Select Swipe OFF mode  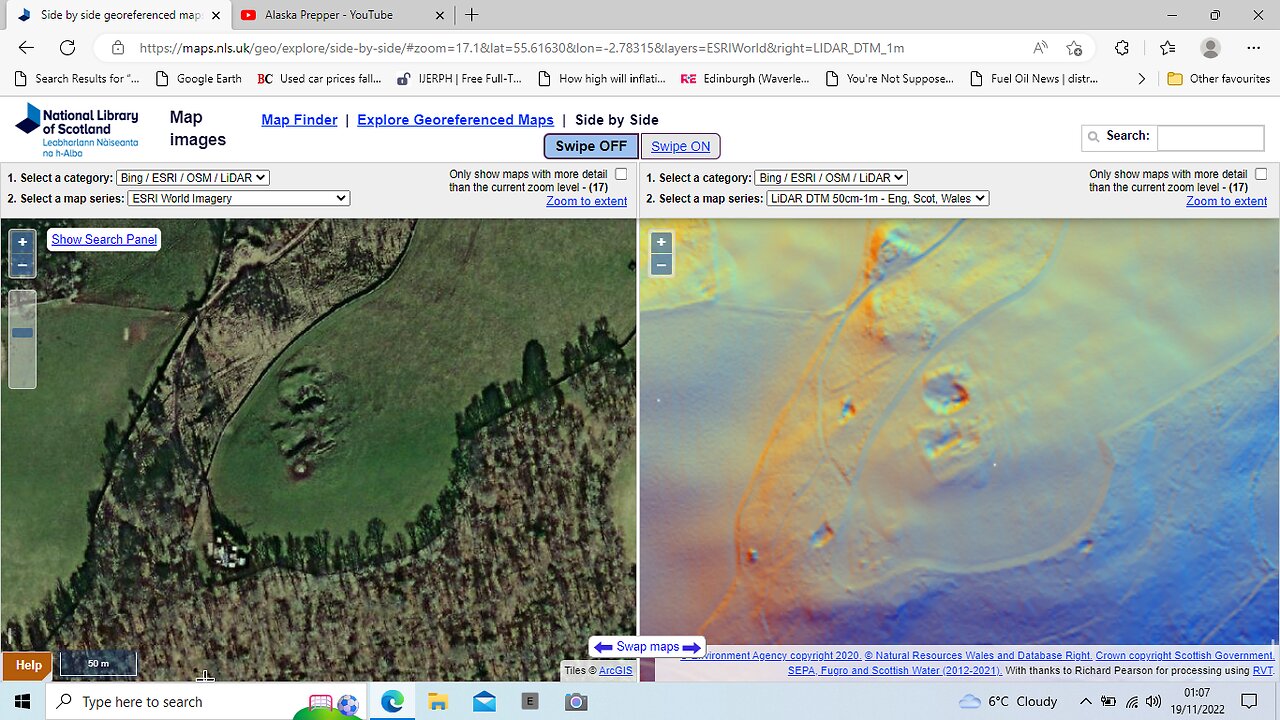(591, 146)
